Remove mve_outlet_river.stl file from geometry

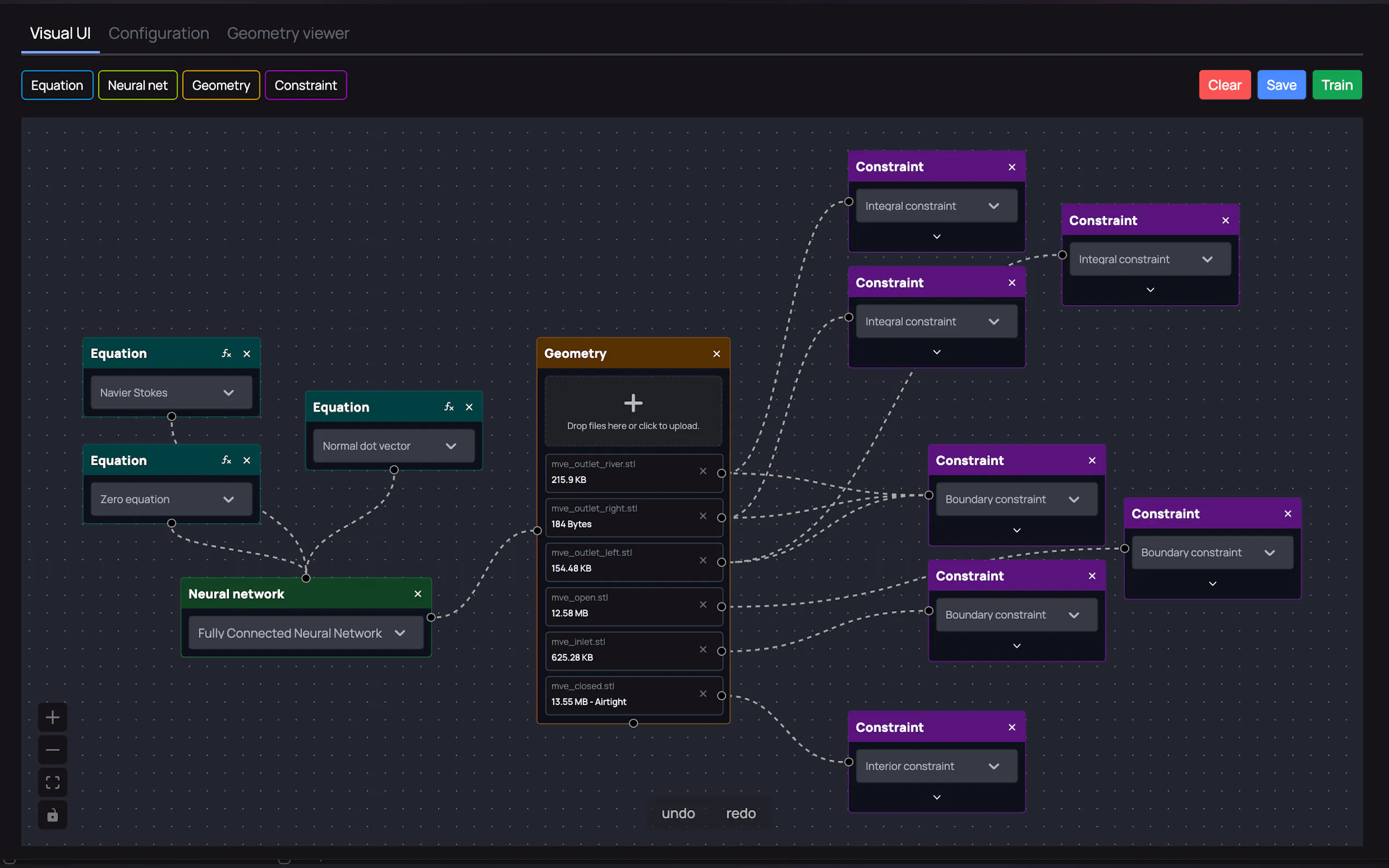tap(703, 471)
